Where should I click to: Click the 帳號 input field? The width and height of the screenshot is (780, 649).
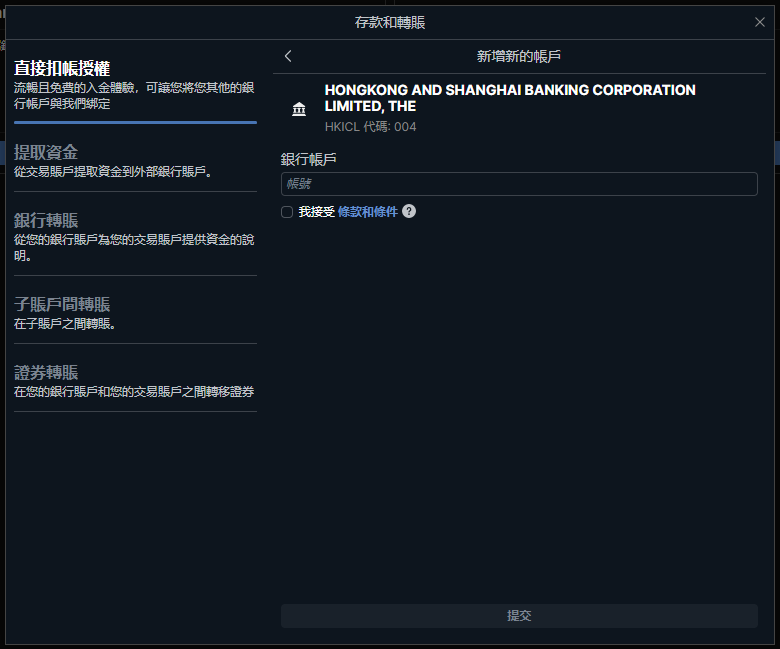[x=519, y=184]
